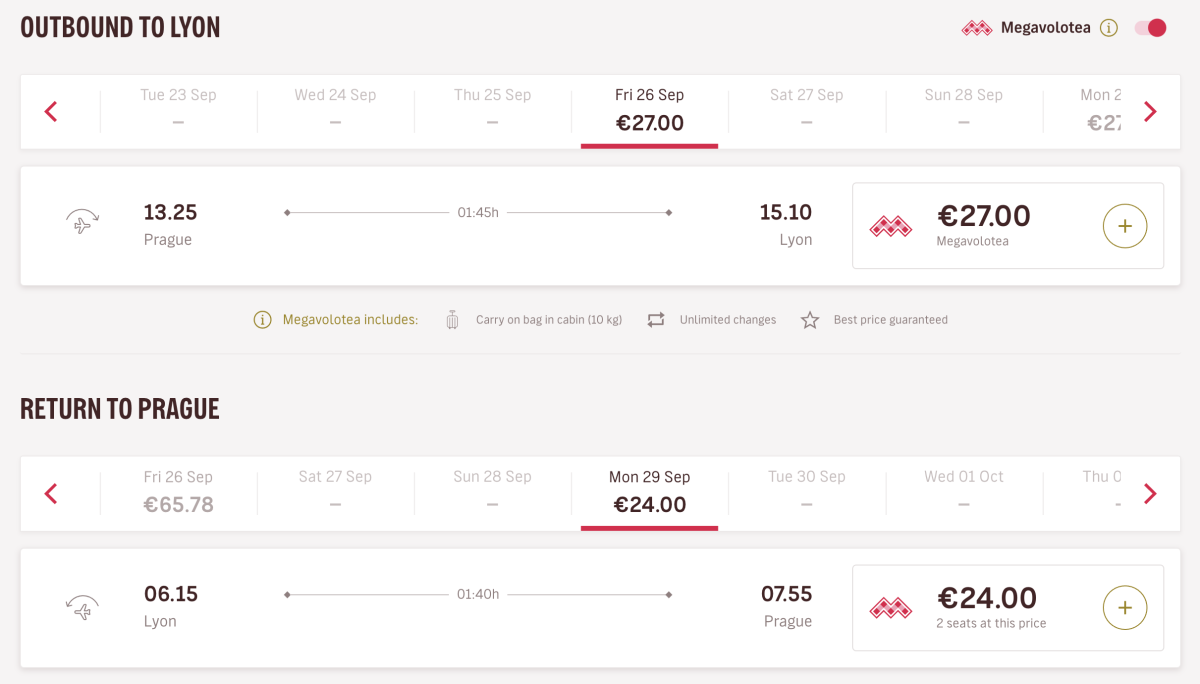Viewport: 1200px width, 684px height.
Task: Click the info icon beside Megavolotea includes
Action: click(x=262, y=320)
